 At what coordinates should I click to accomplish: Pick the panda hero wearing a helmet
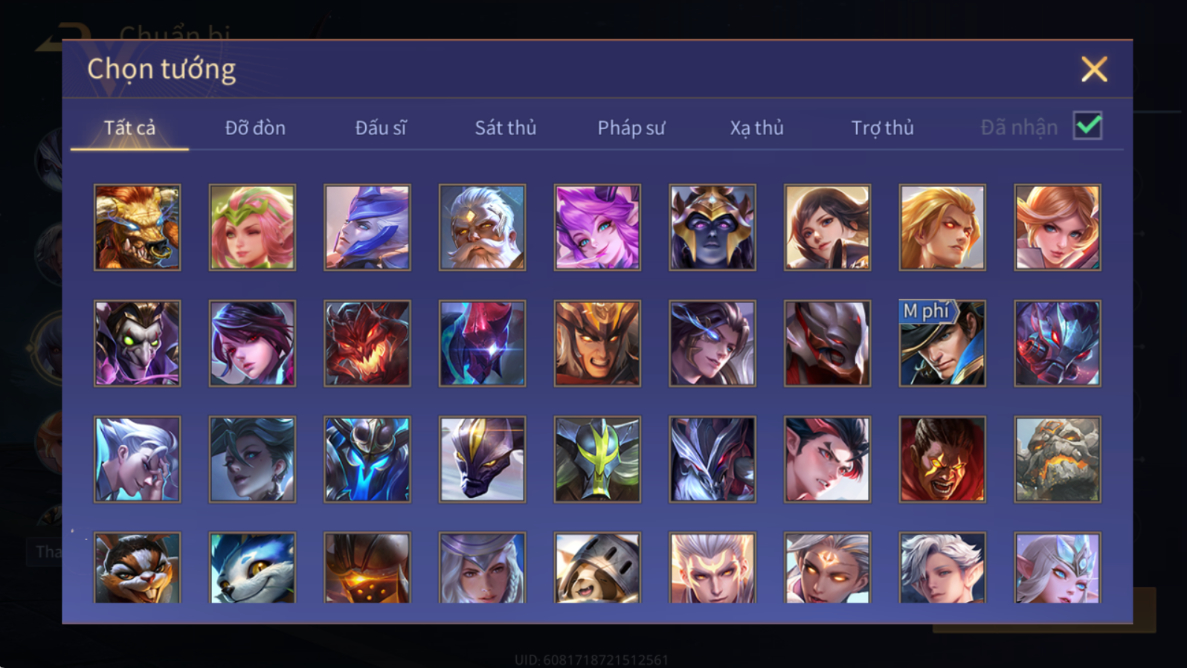[x=597, y=567]
